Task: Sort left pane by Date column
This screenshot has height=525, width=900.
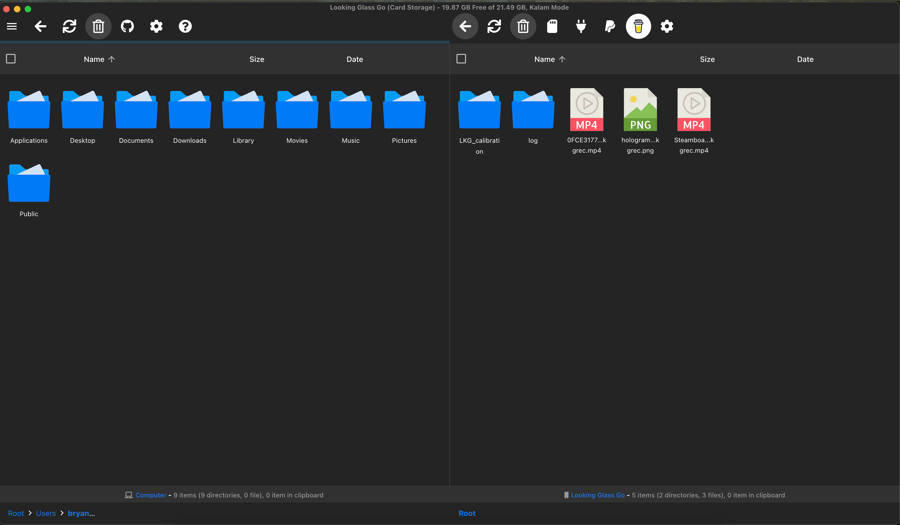Action: click(x=354, y=60)
